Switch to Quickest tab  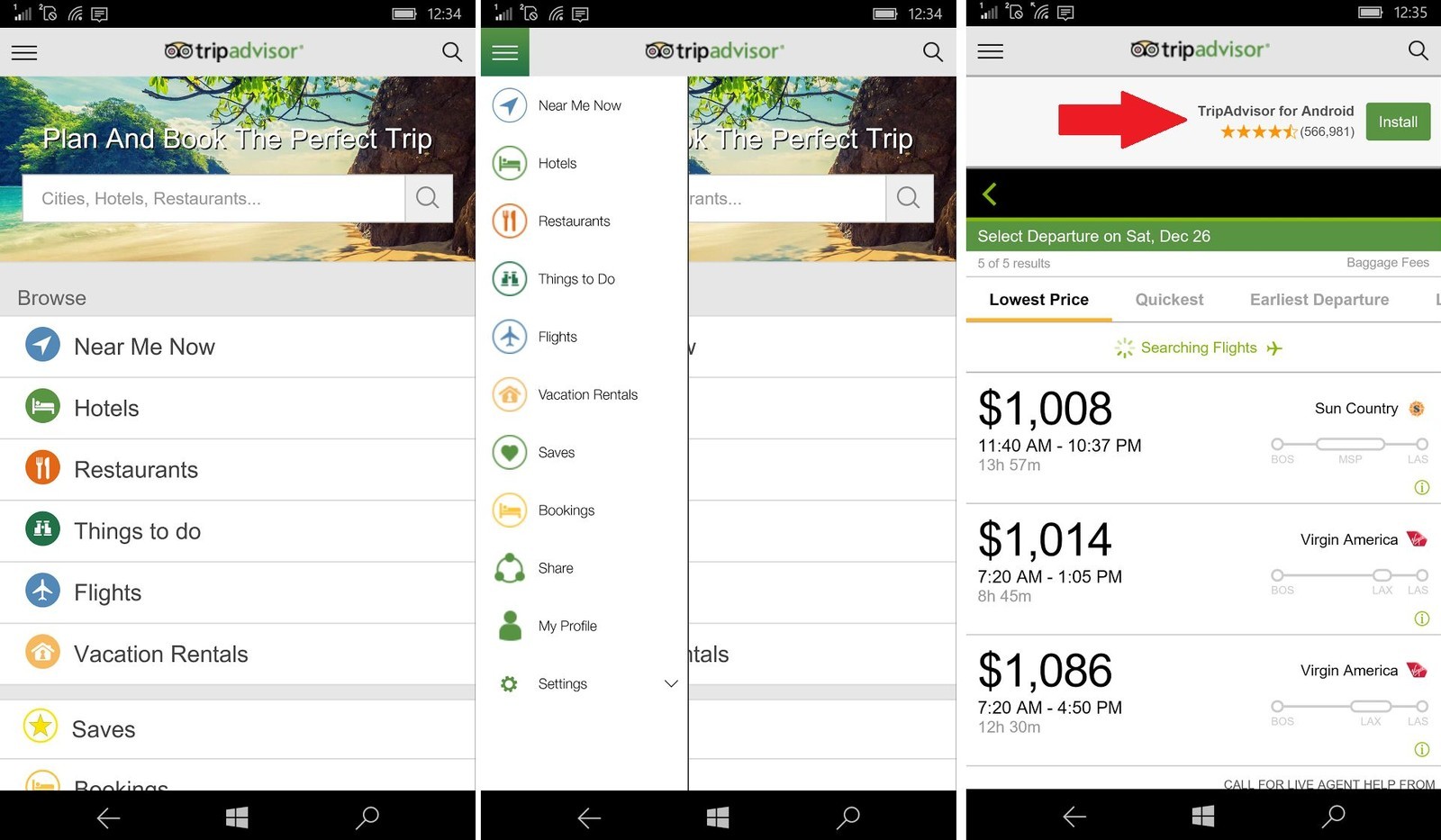tap(1169, 300)
